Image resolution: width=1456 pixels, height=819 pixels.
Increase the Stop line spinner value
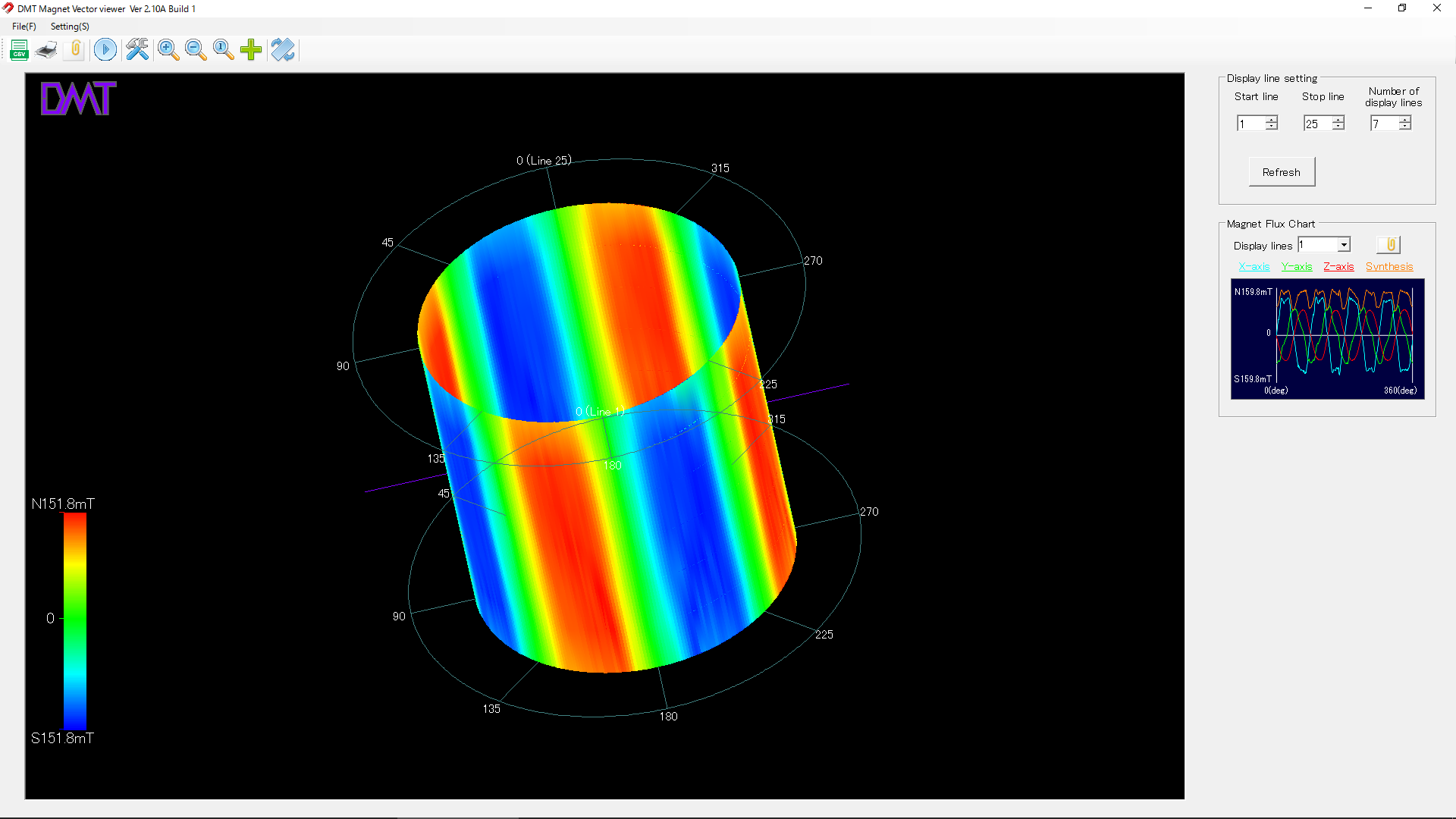[x=1338, y=120]
